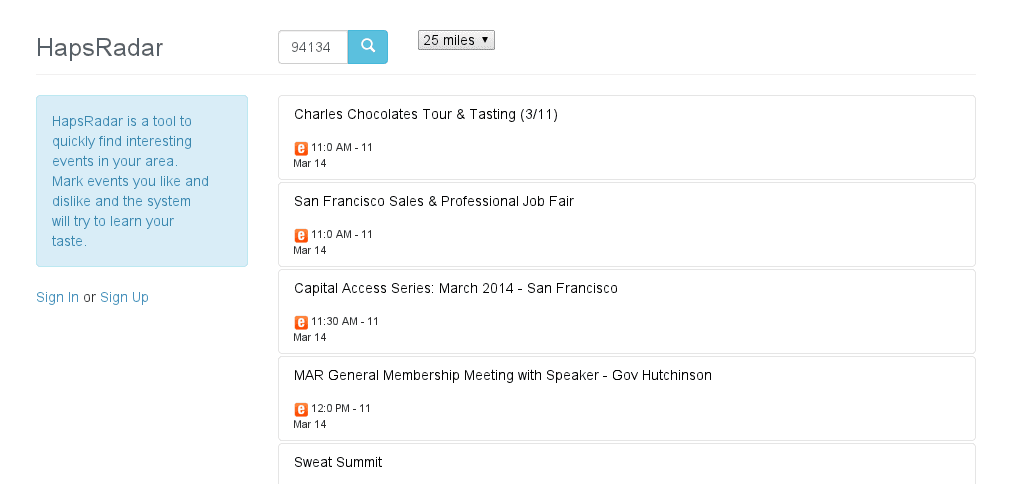Click the magnifier search button
1018x484 pixels.
coord(367,46)
